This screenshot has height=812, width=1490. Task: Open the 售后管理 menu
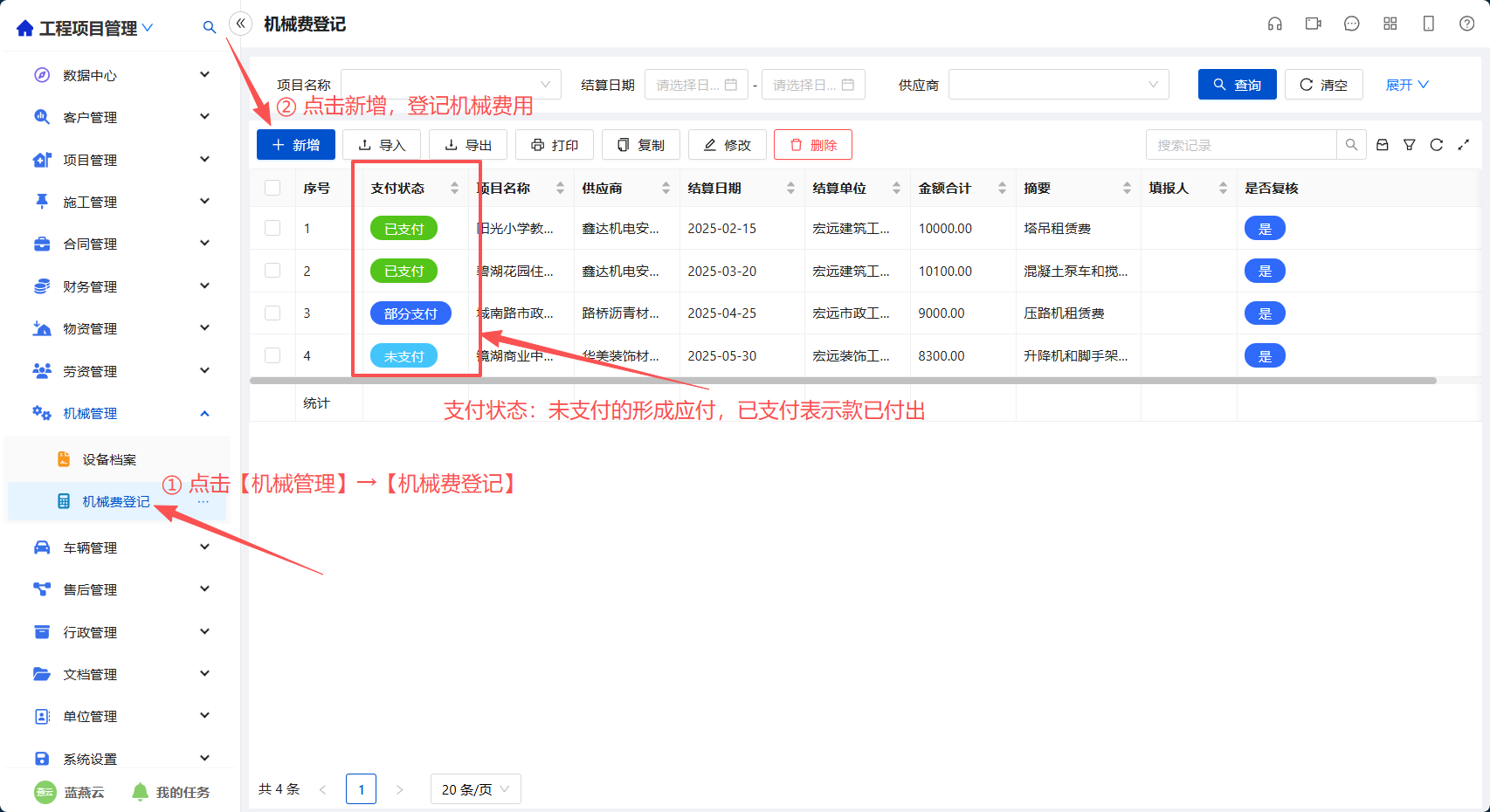[90, 589]
